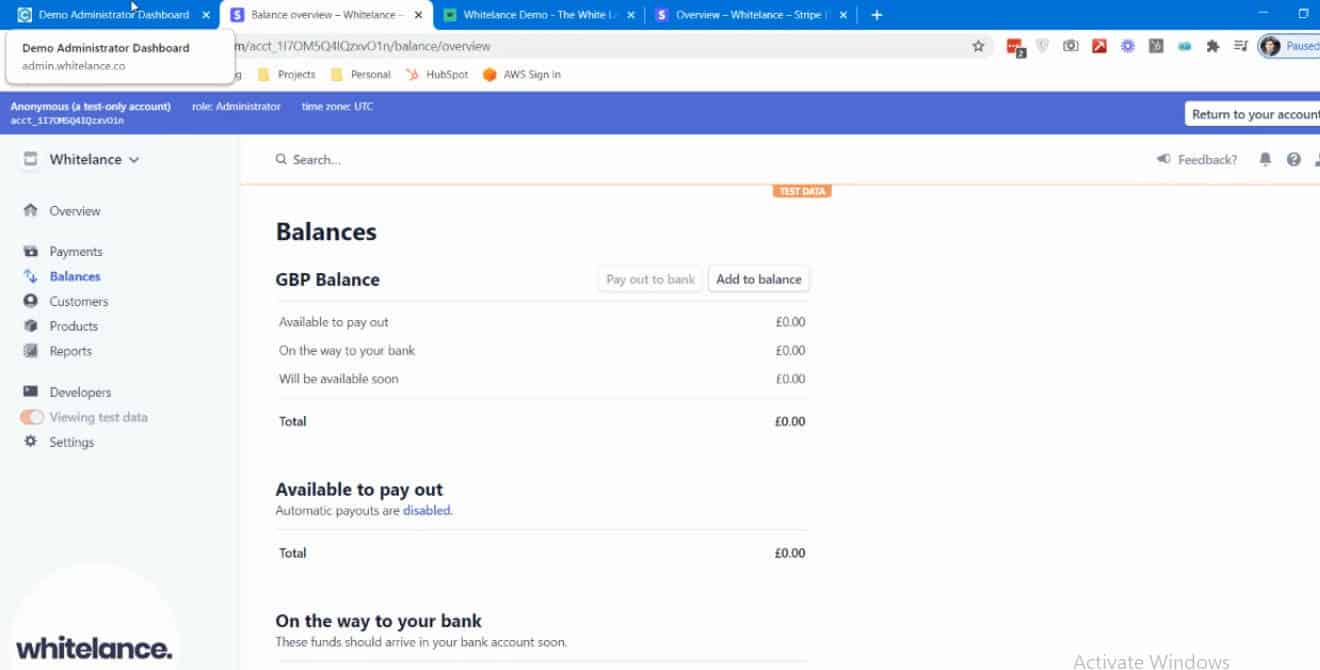Image resolution: width=1320 pixels, height=670 pixels.
Task: Open the Feedback? link
Action: pyautogui.click(x=1207, y=160)
